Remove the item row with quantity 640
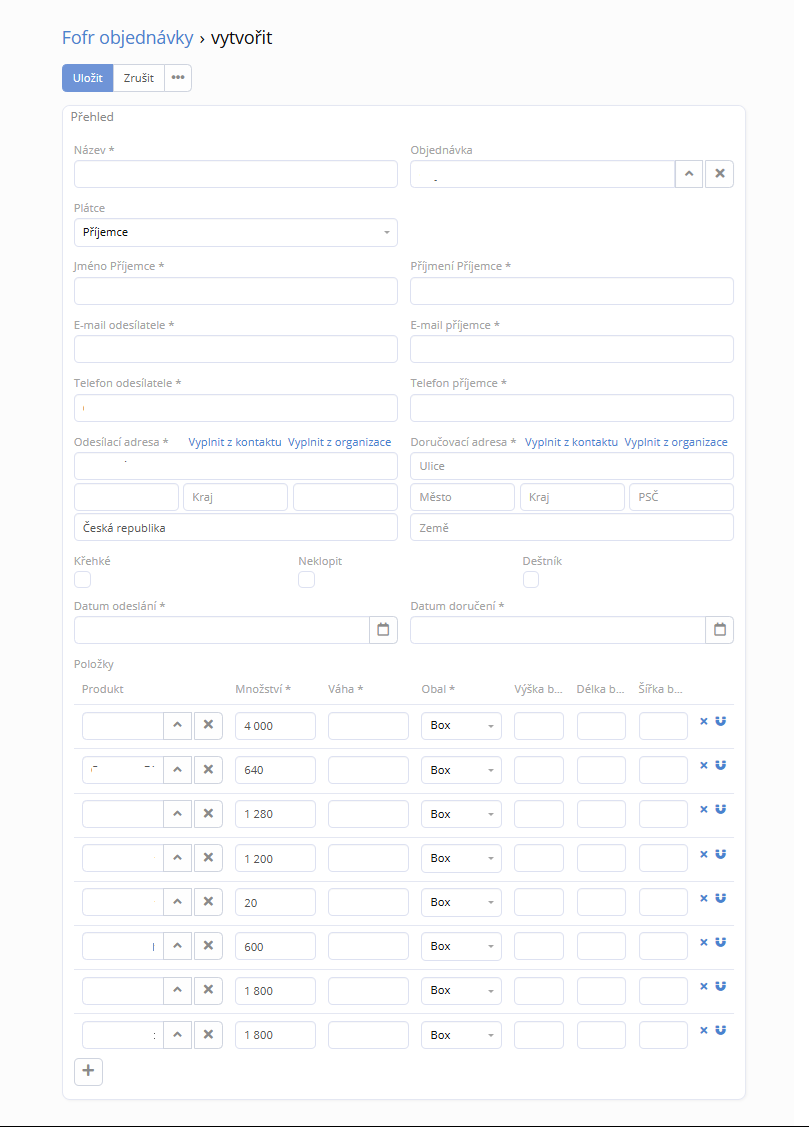Screen dimensions: 809x1127 point(703,765)
